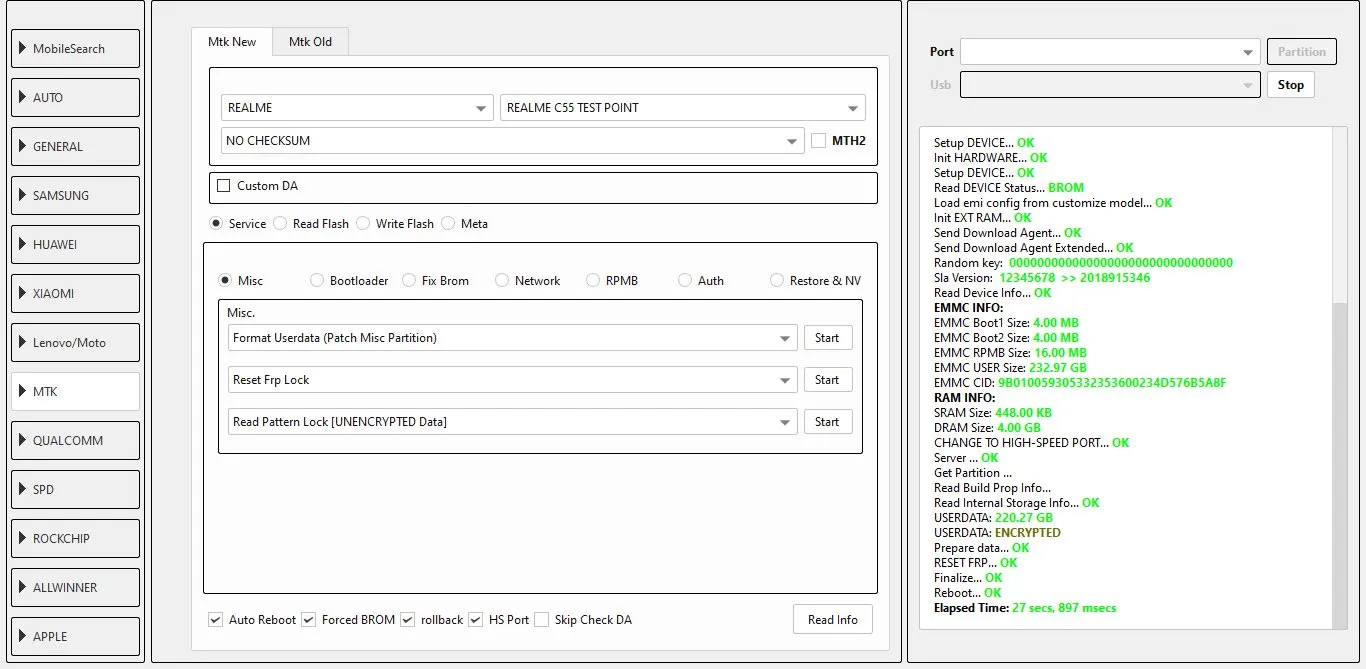Start the Reset Frp Lock operation
This screenshot has height=669, width=1366.
827,380
